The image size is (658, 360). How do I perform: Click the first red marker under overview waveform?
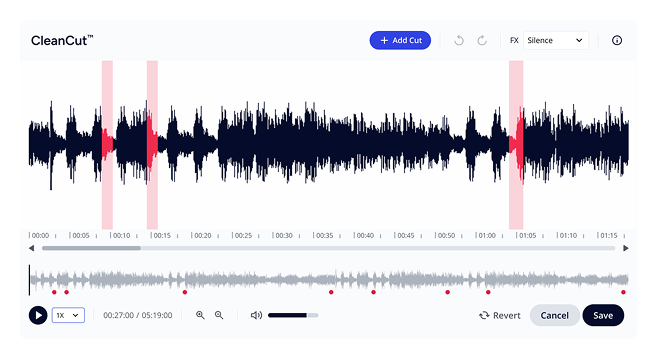tap(54, 292)
